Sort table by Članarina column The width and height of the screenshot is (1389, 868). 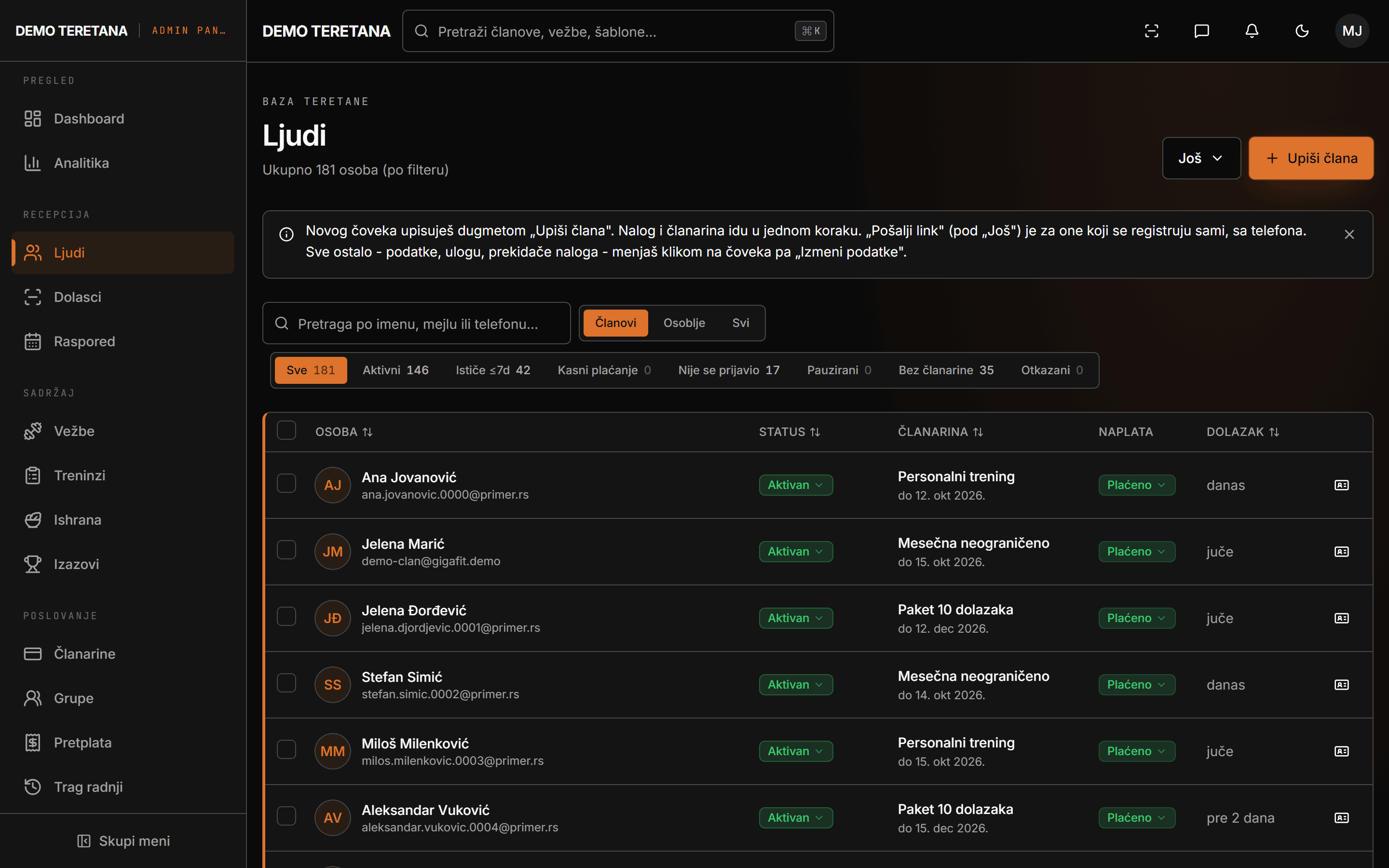tap(940, 432)
